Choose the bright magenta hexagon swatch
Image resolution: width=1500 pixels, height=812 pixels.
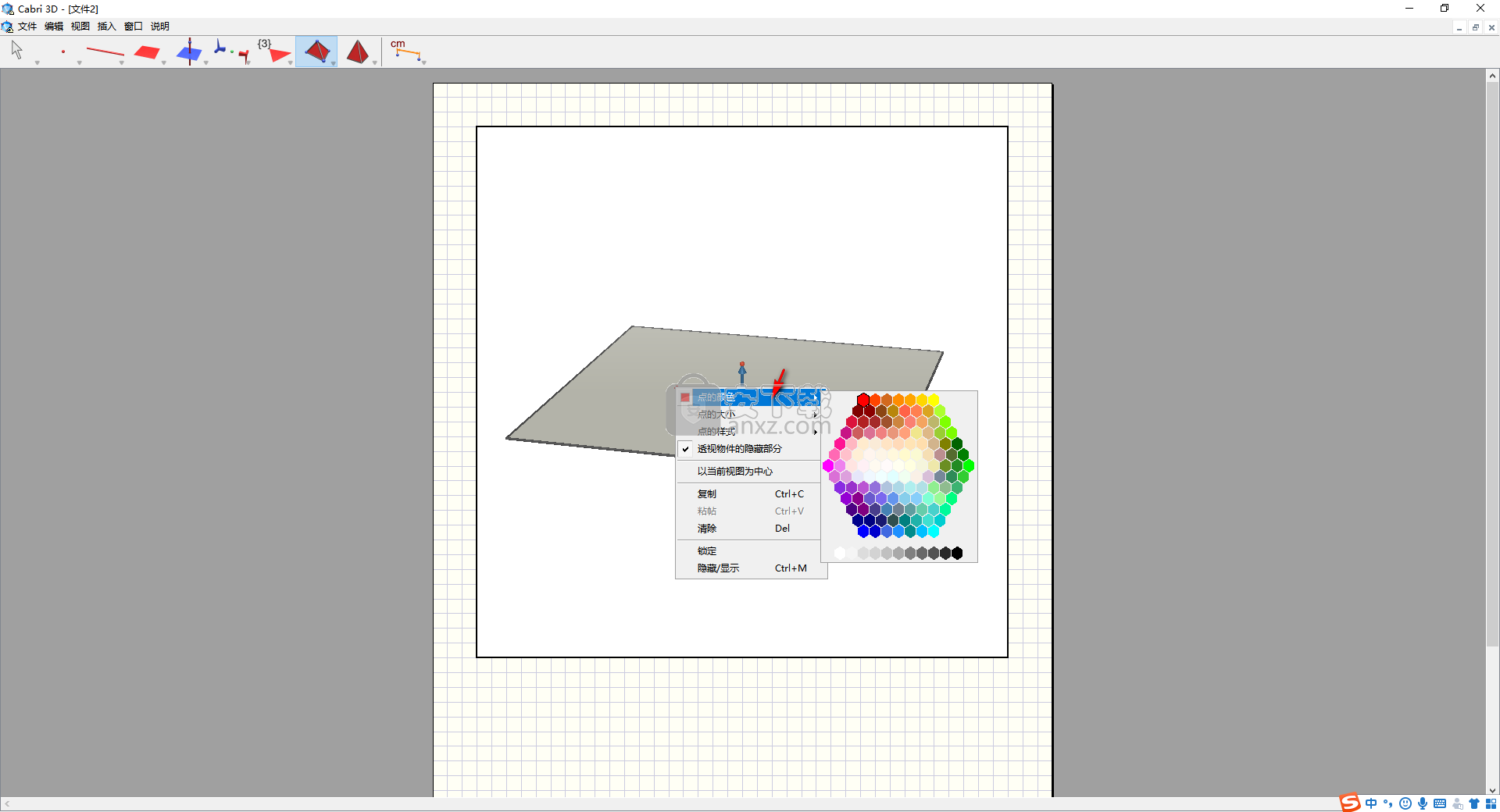[x=828, y=465]
